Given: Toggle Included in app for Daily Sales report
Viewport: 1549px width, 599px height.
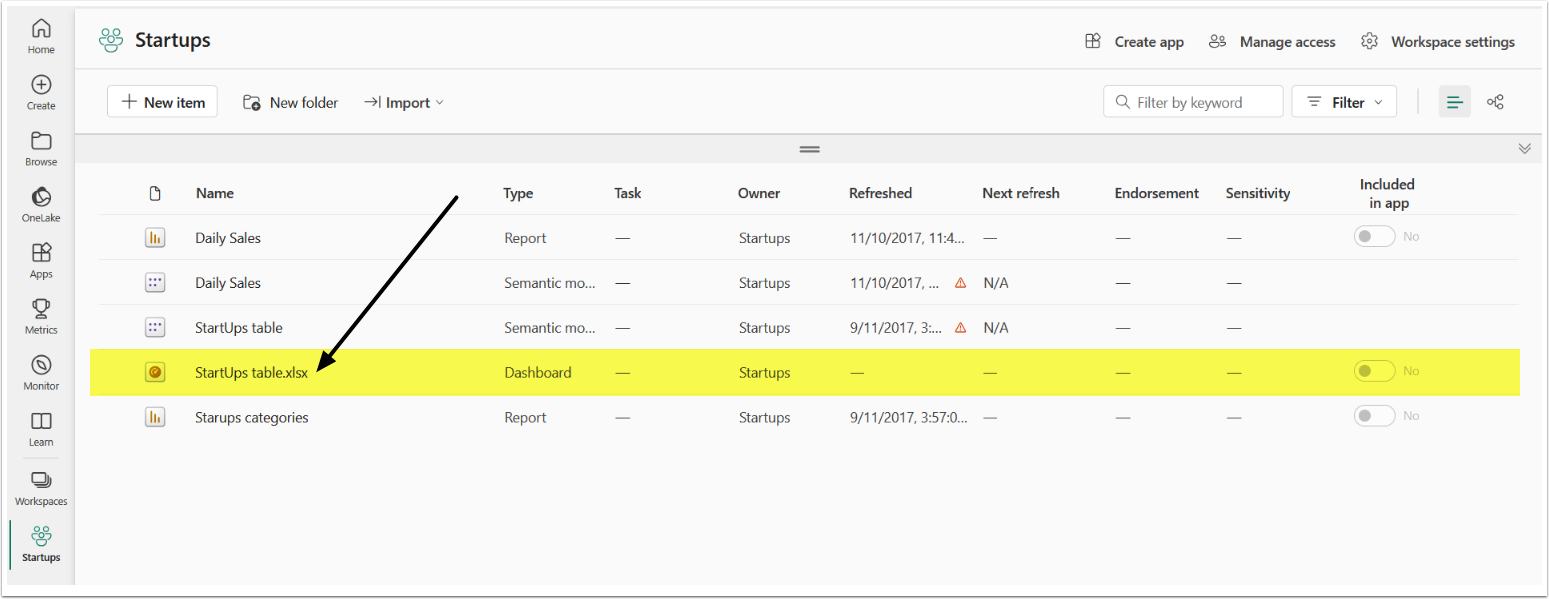Looking at the screenshot, I should coord(1374,237).
